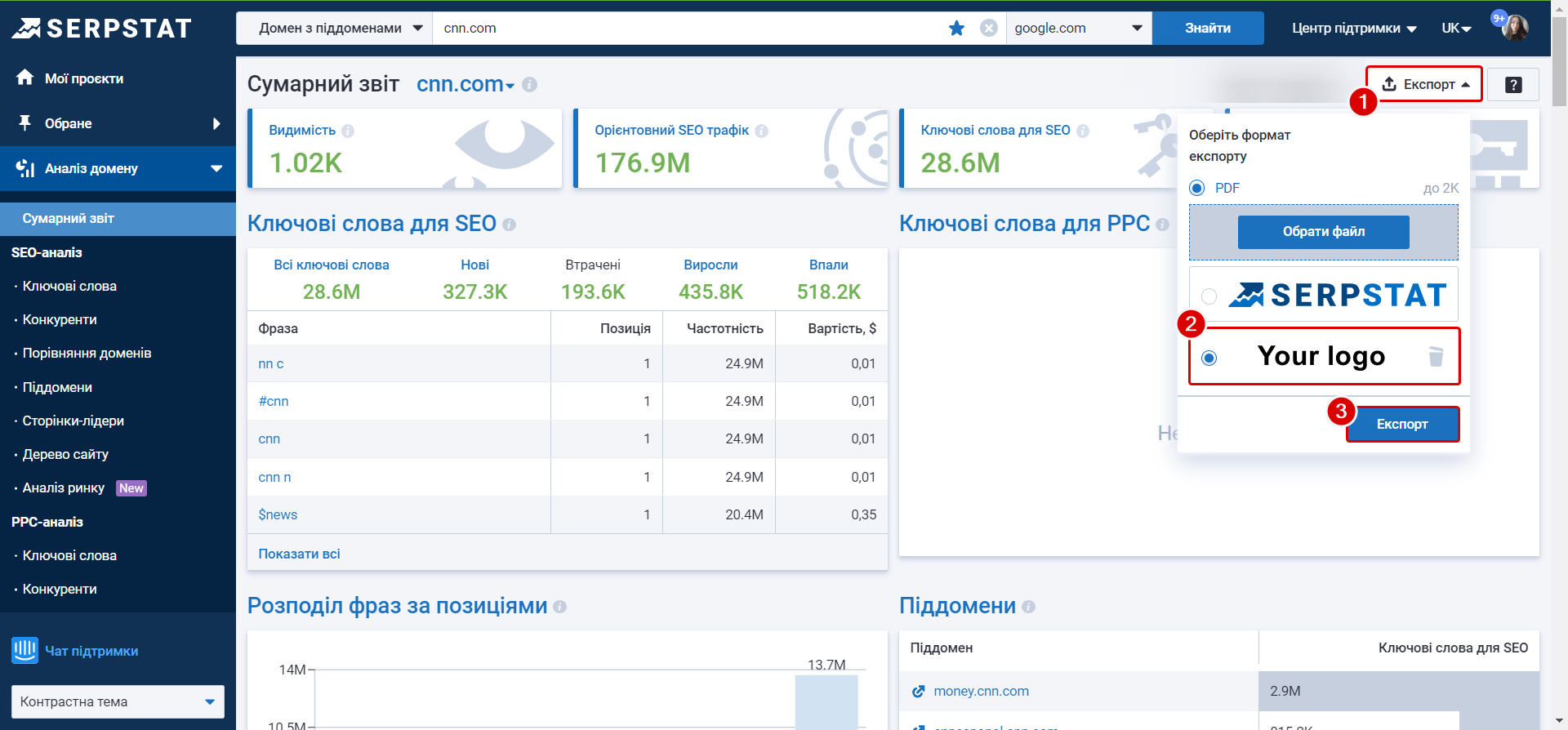The width and height of the screenshot is (1568, 730).
Task: Click the blue Експорт confirm button
Action: (x=1402, y=424)
